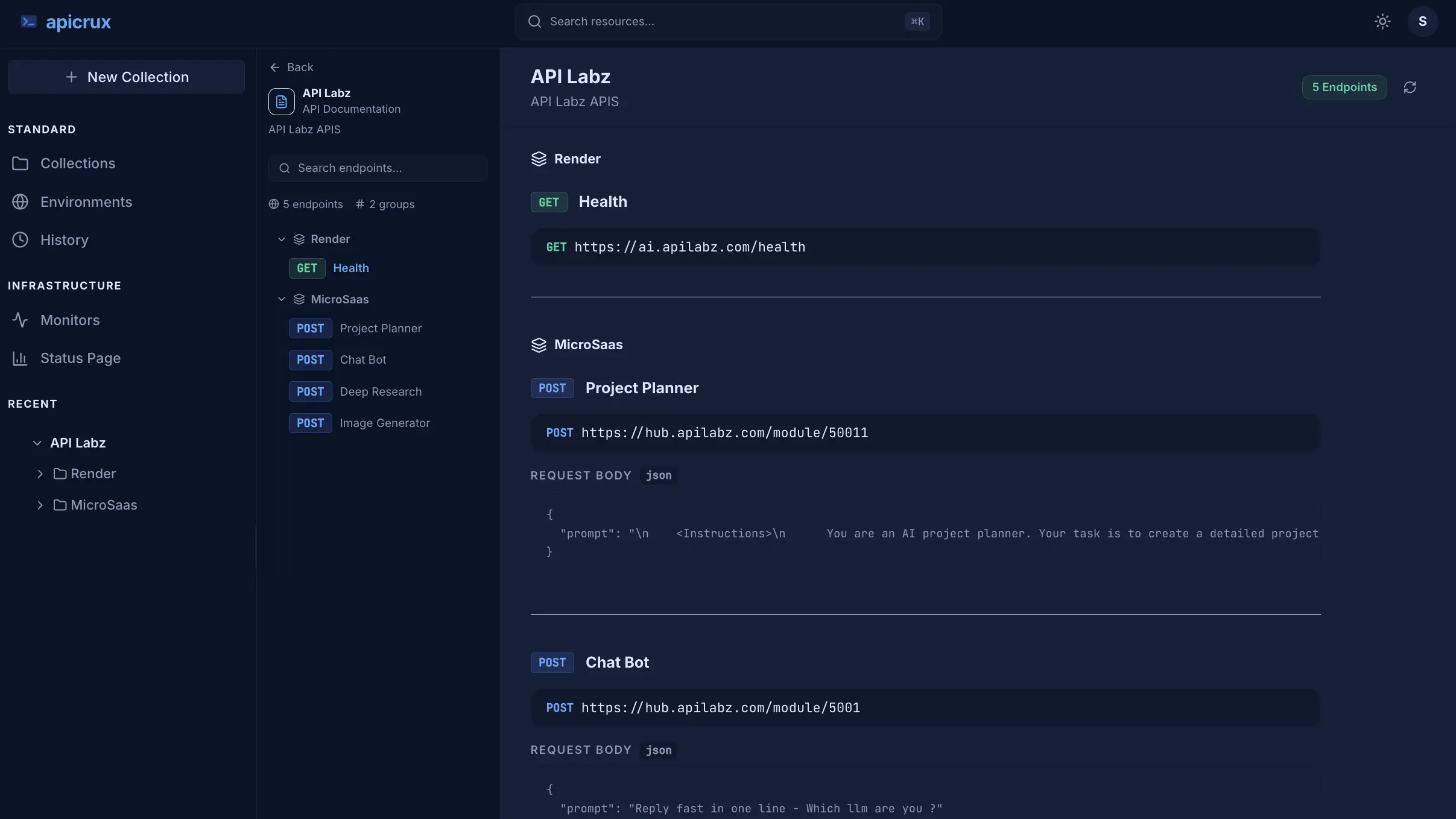
Task: Collapse the MicroSaas group chevron
Action: click(281, 300)
